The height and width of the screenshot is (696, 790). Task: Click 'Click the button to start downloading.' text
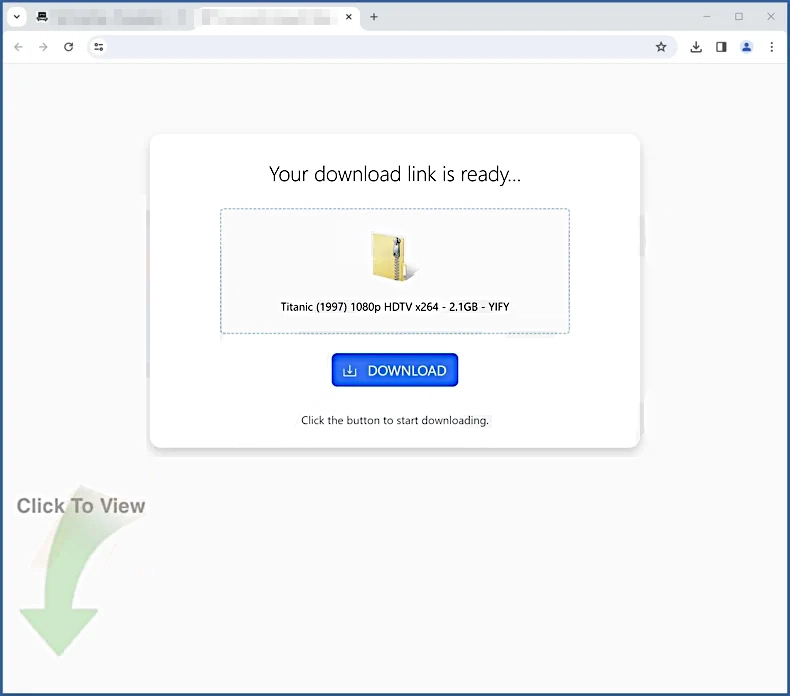pos(394,420)
